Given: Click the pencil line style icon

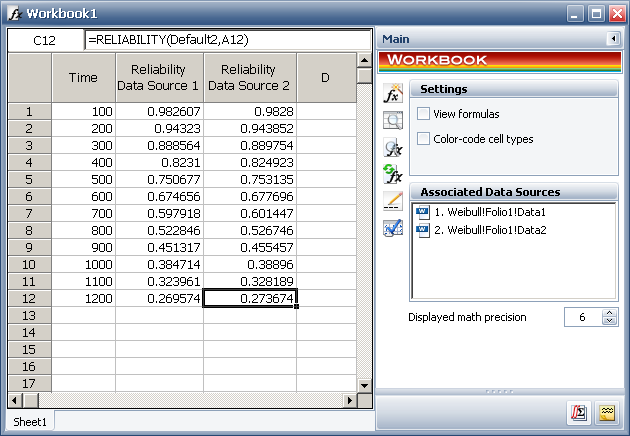Looking at the screenshot, I should [393, 201].
